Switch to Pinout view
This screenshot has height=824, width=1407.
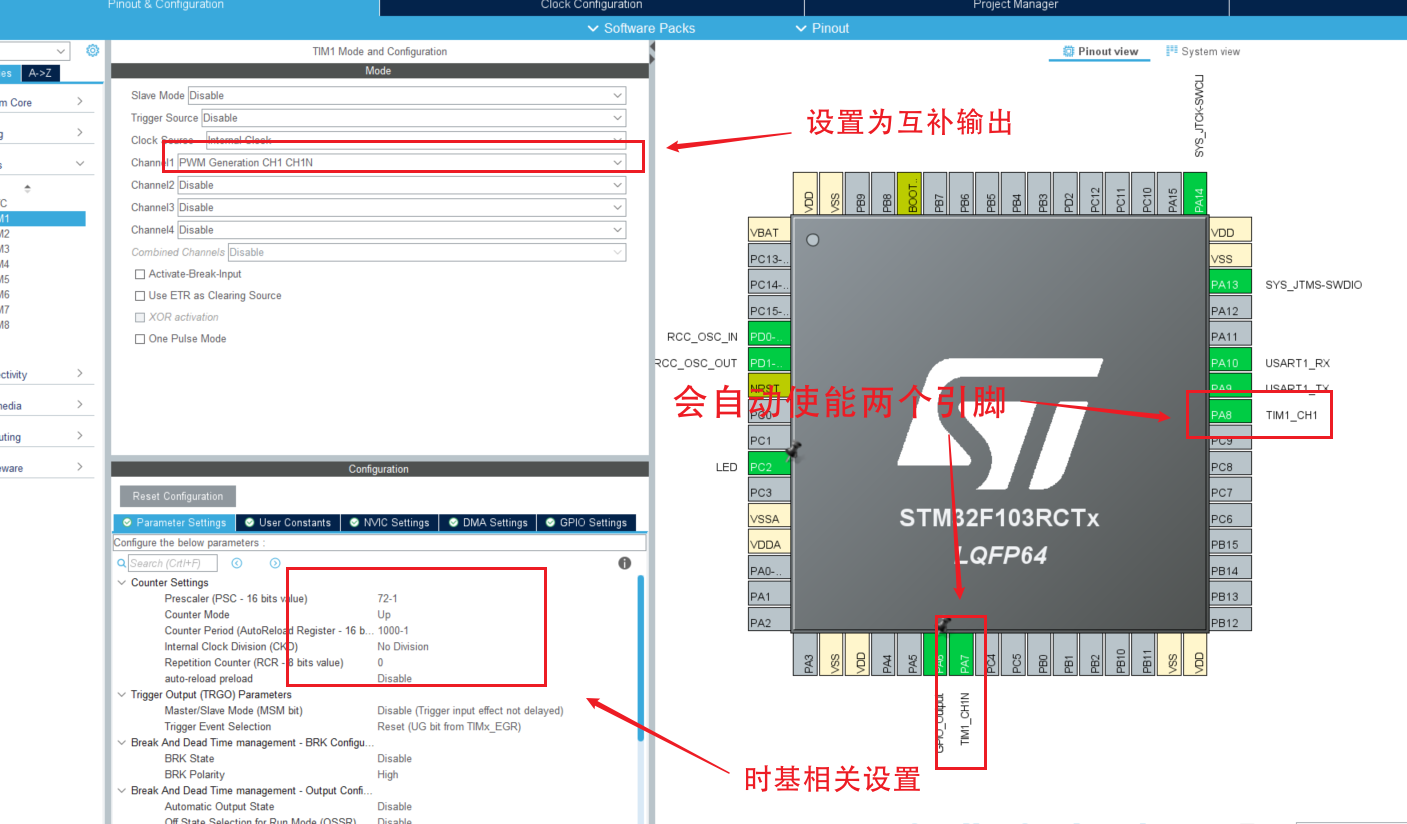pos(1100,51)
